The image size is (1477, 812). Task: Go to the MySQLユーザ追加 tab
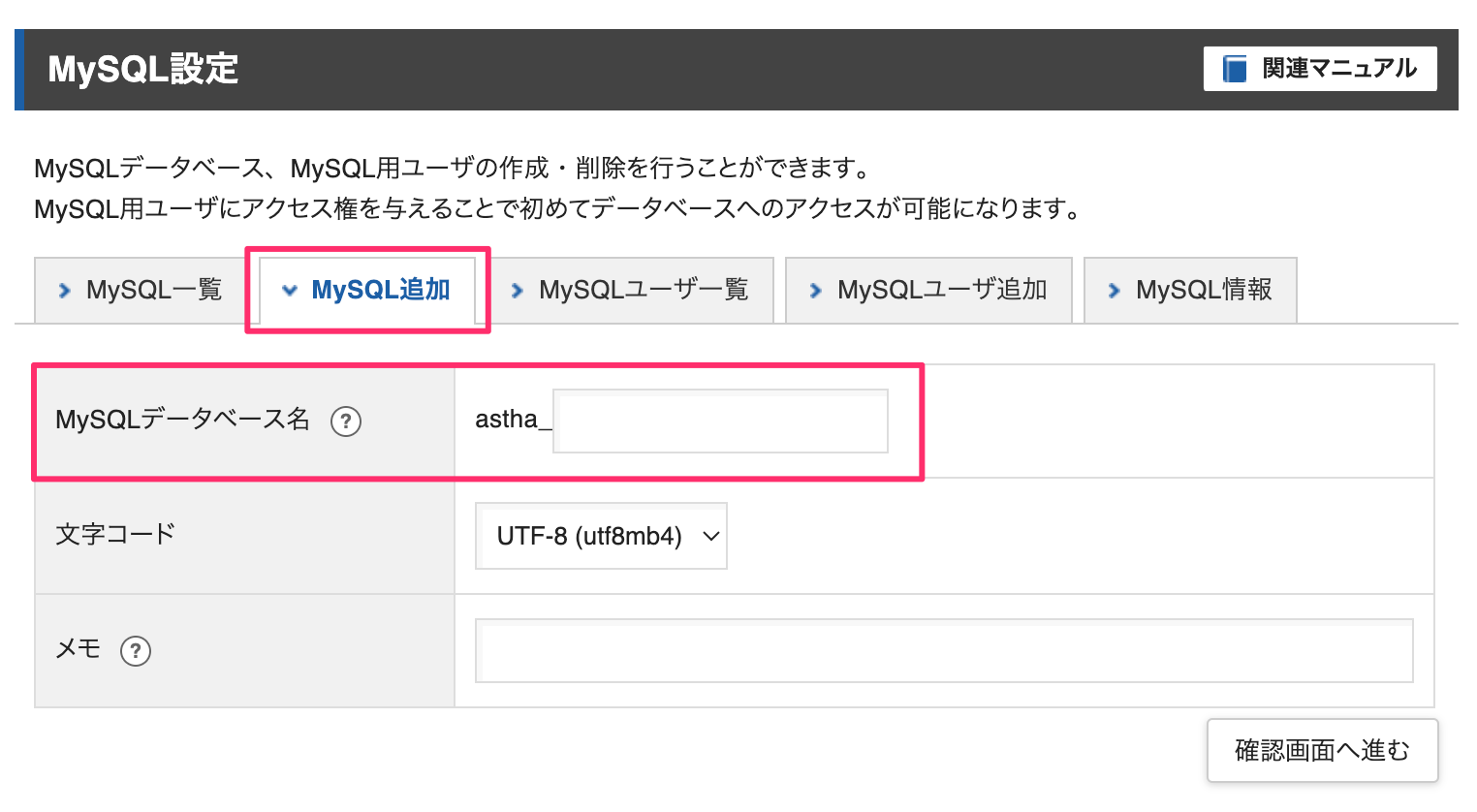tap(928, 290)
